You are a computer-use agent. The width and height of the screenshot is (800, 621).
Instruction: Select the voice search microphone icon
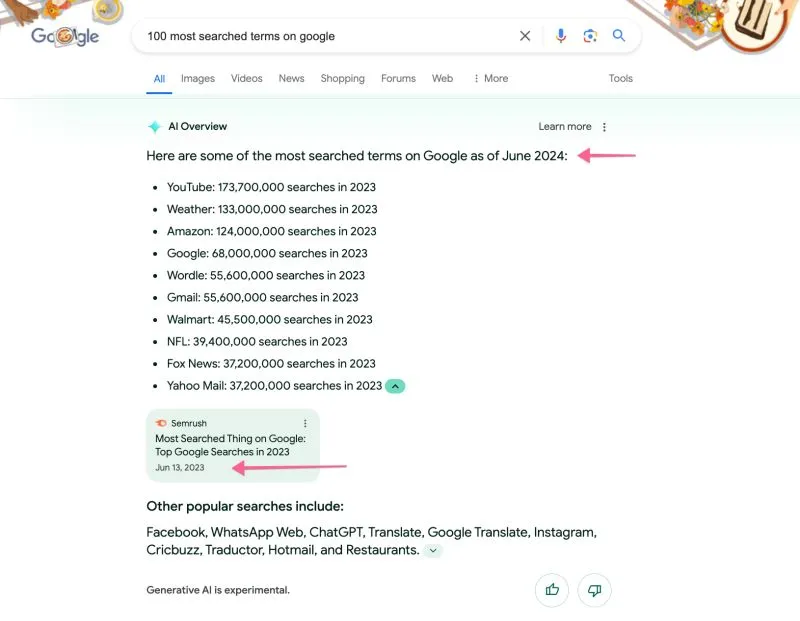pyautogui.click(x=560, y=35)
